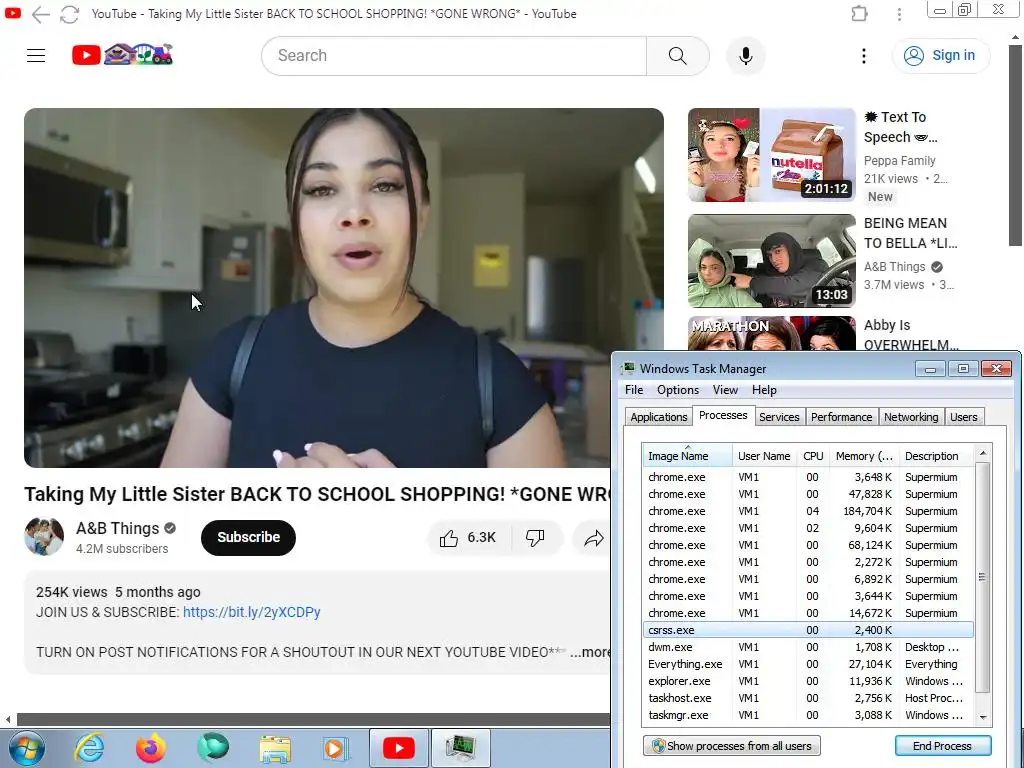Click the YouTube logo home link

122,55
